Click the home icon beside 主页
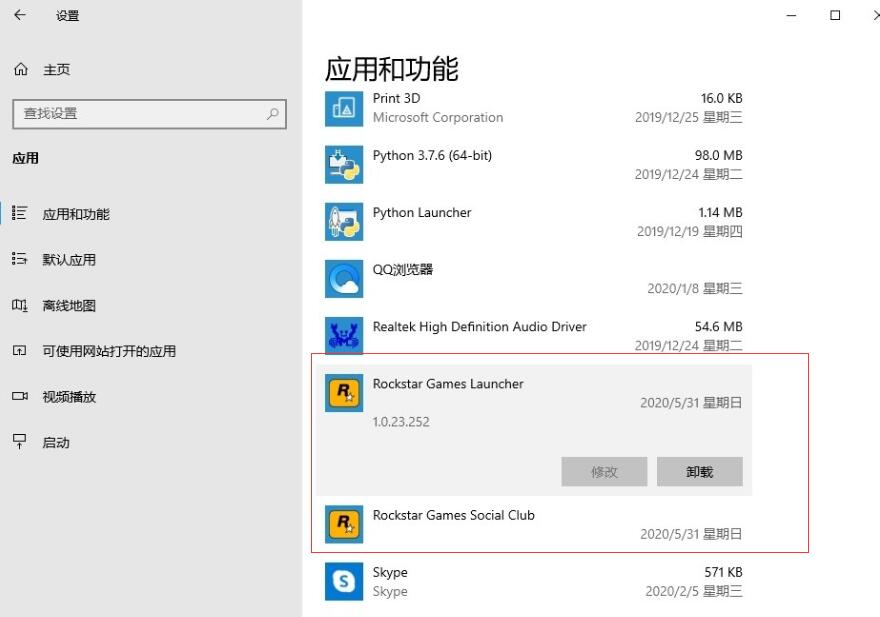 click(x=21, y=69)
